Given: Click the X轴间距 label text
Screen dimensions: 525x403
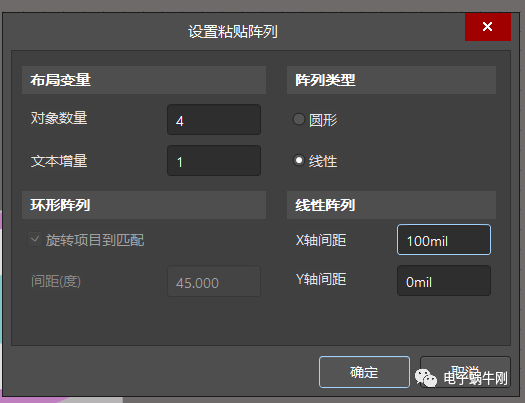Looking at the screenshot, I should click(x=321, y=240).
